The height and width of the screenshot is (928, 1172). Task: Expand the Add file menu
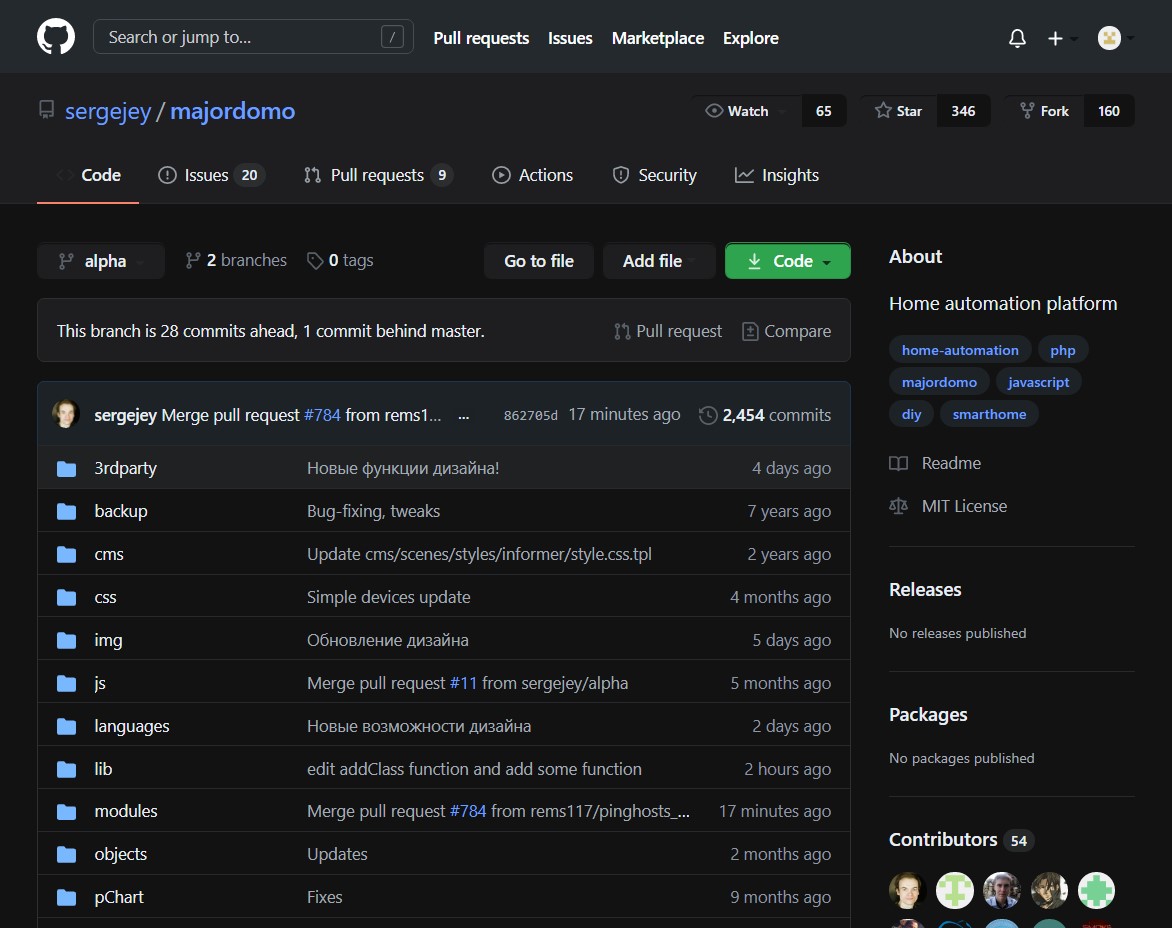pyautogui.click(x=658, y=261)
